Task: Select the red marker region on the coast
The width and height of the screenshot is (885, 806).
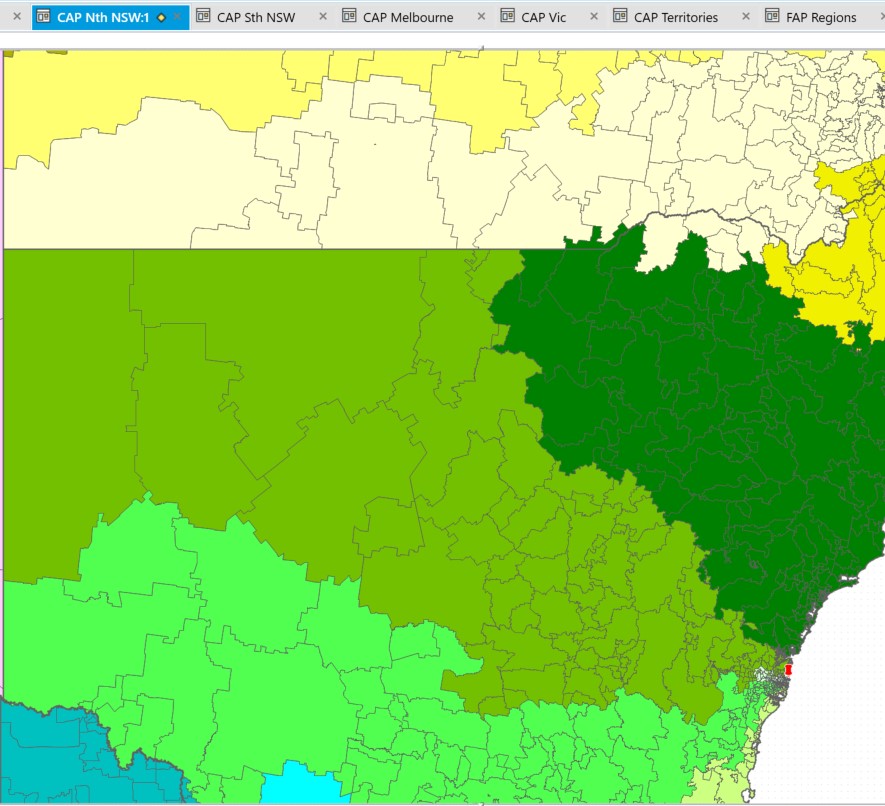Action: click(x=788, y=670)
